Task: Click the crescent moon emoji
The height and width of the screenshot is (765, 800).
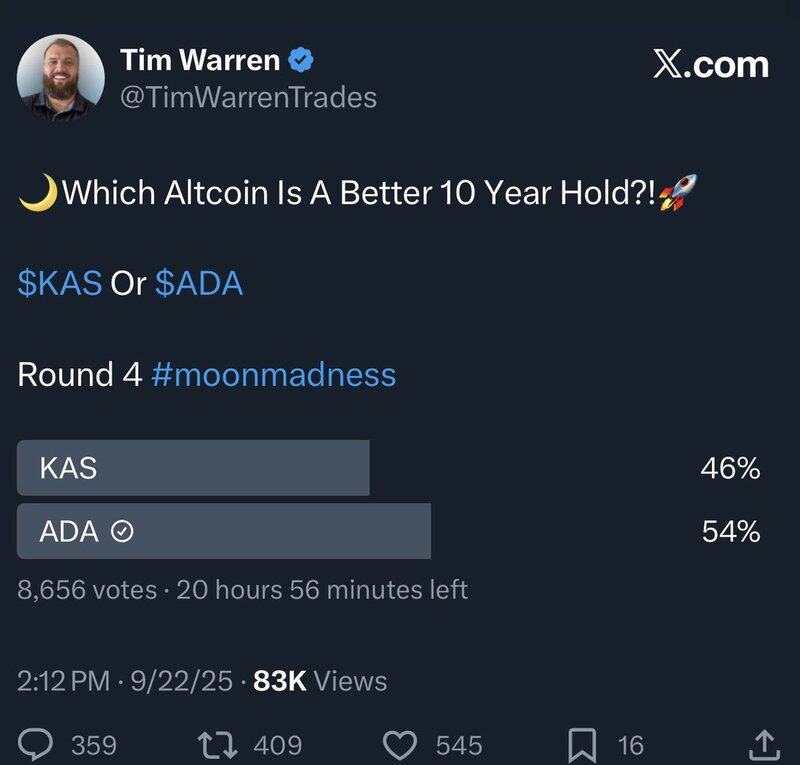Action: tap(38, 192)
